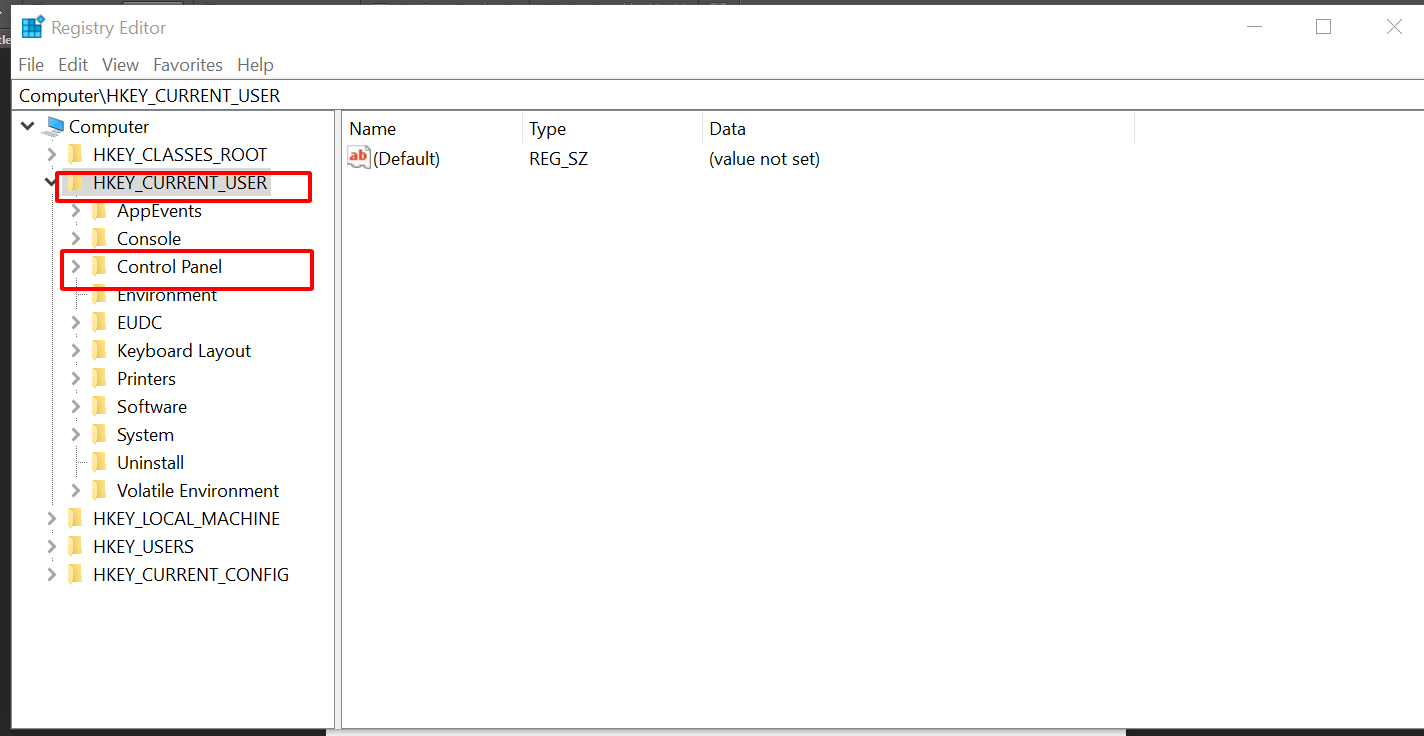Screen dimensions: 1424x736
Task: Select the HKEY_CURRENT_USER tree label
Action: 180,183
